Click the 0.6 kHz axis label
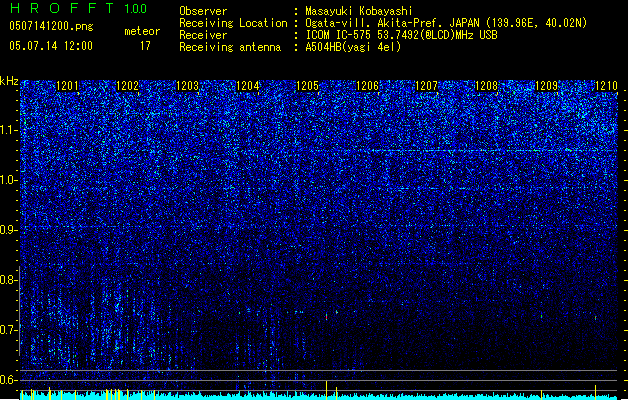The height and width of the screenshot is (400, 629). point(8,380)
